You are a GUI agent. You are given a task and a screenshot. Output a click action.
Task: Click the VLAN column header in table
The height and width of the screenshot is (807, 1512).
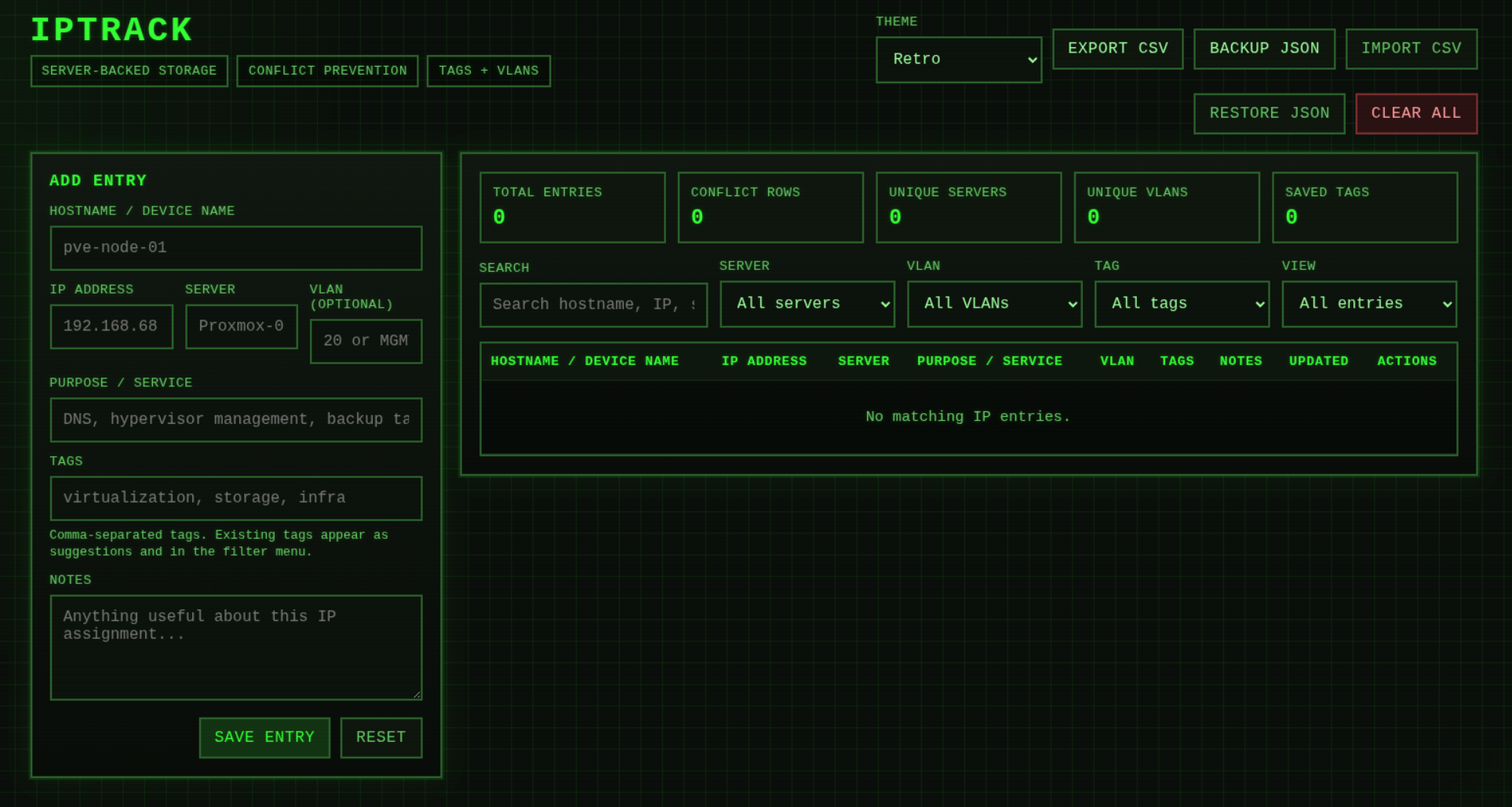click(1117, 361)
